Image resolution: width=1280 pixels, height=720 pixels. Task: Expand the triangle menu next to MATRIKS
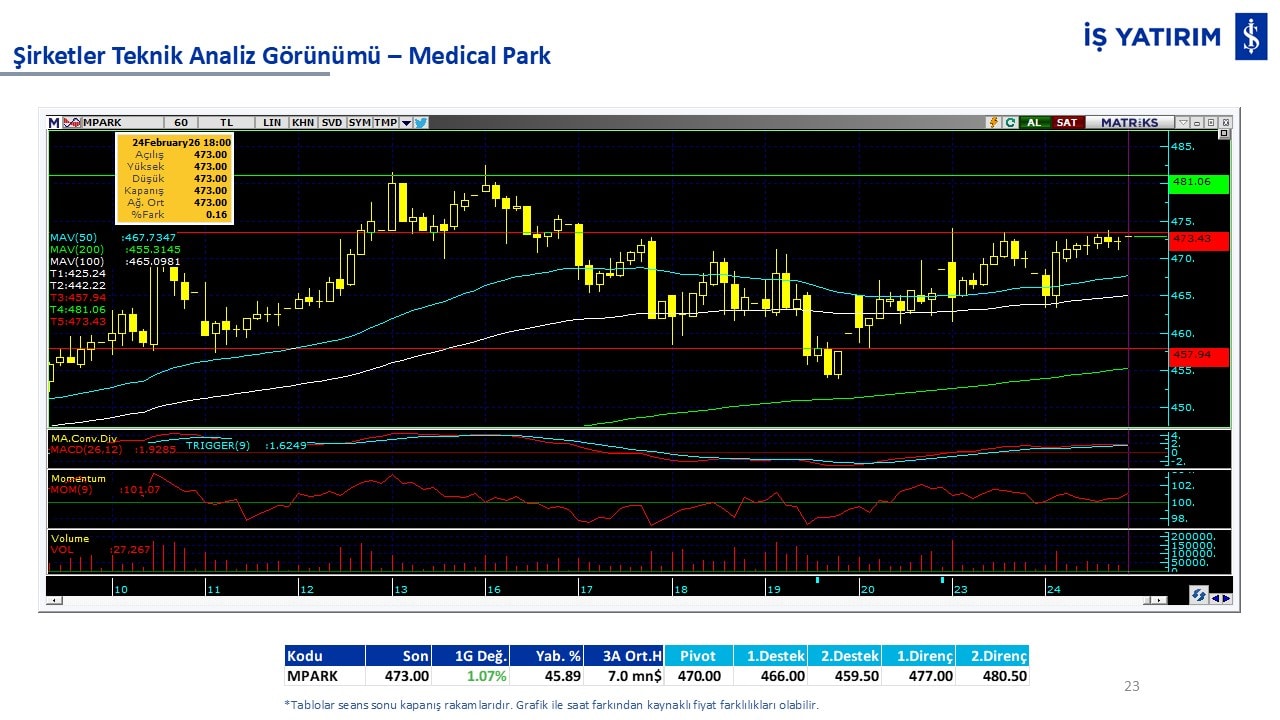[x=1183, y=122]
